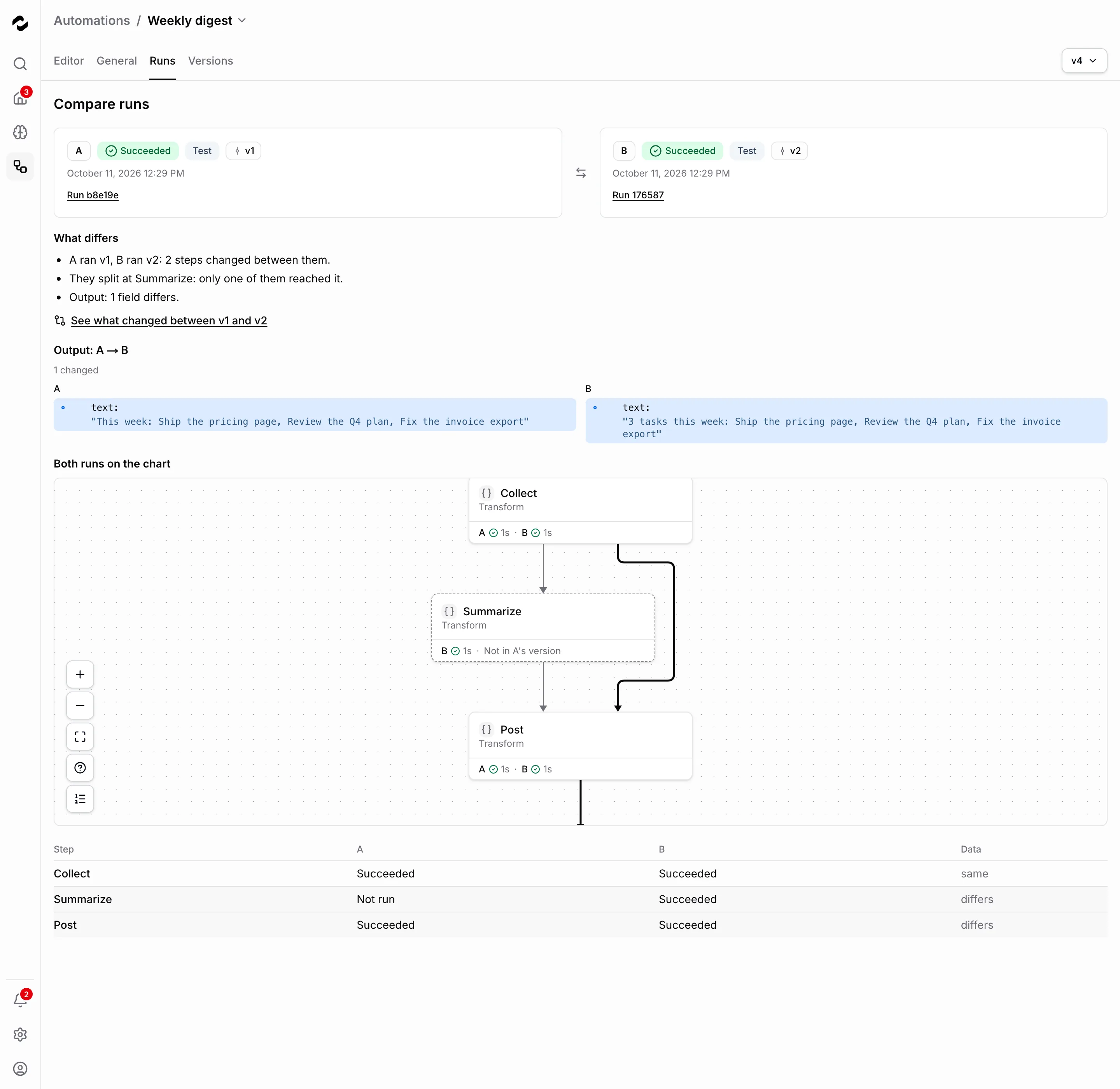This screenshot has width=1120, height=1089.
Task: Click the Summarize row 'Not run' cell
Action: click(x=375, y=899)
